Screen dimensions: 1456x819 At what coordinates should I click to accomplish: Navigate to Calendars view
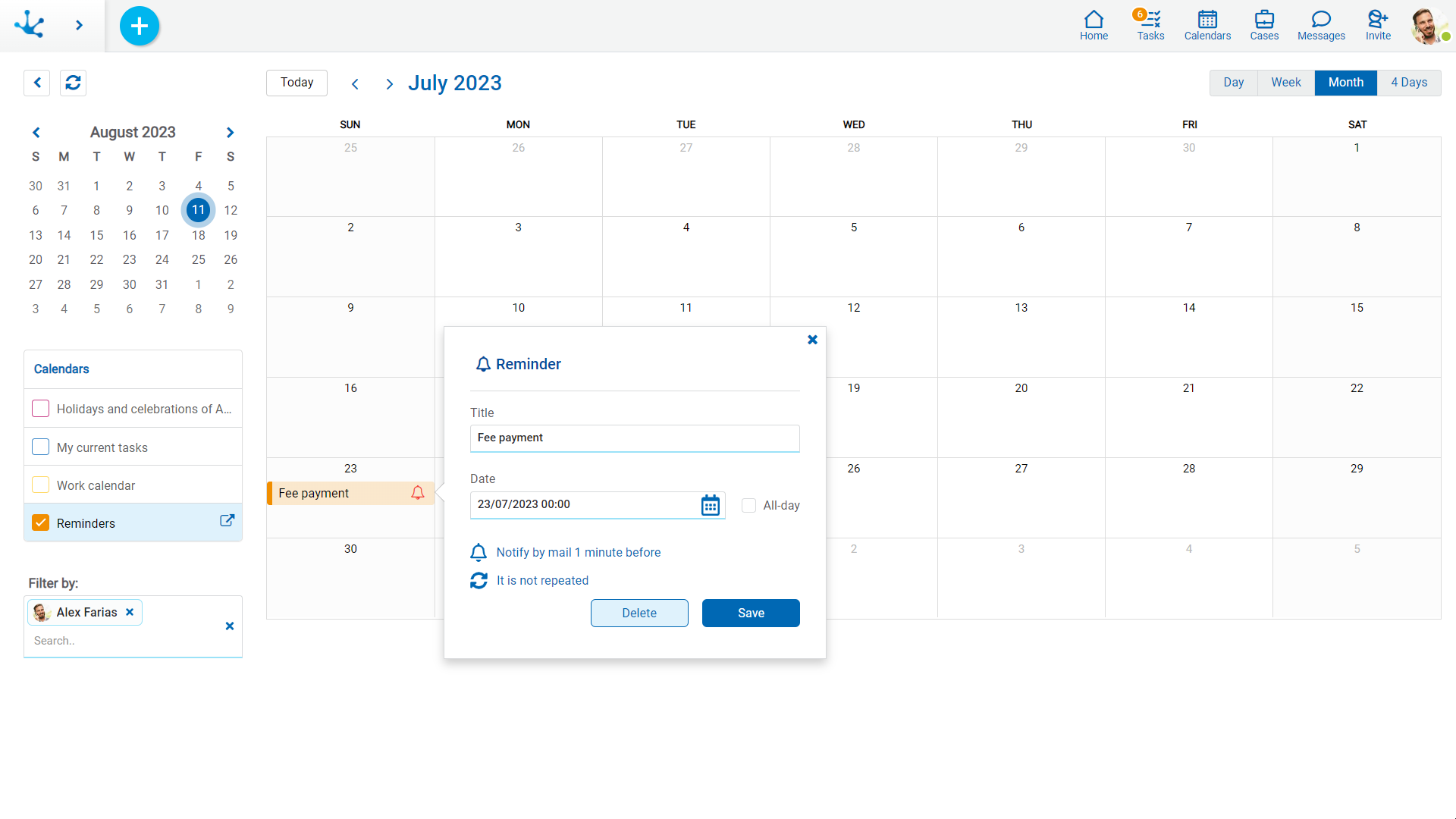pos(1207,26)
